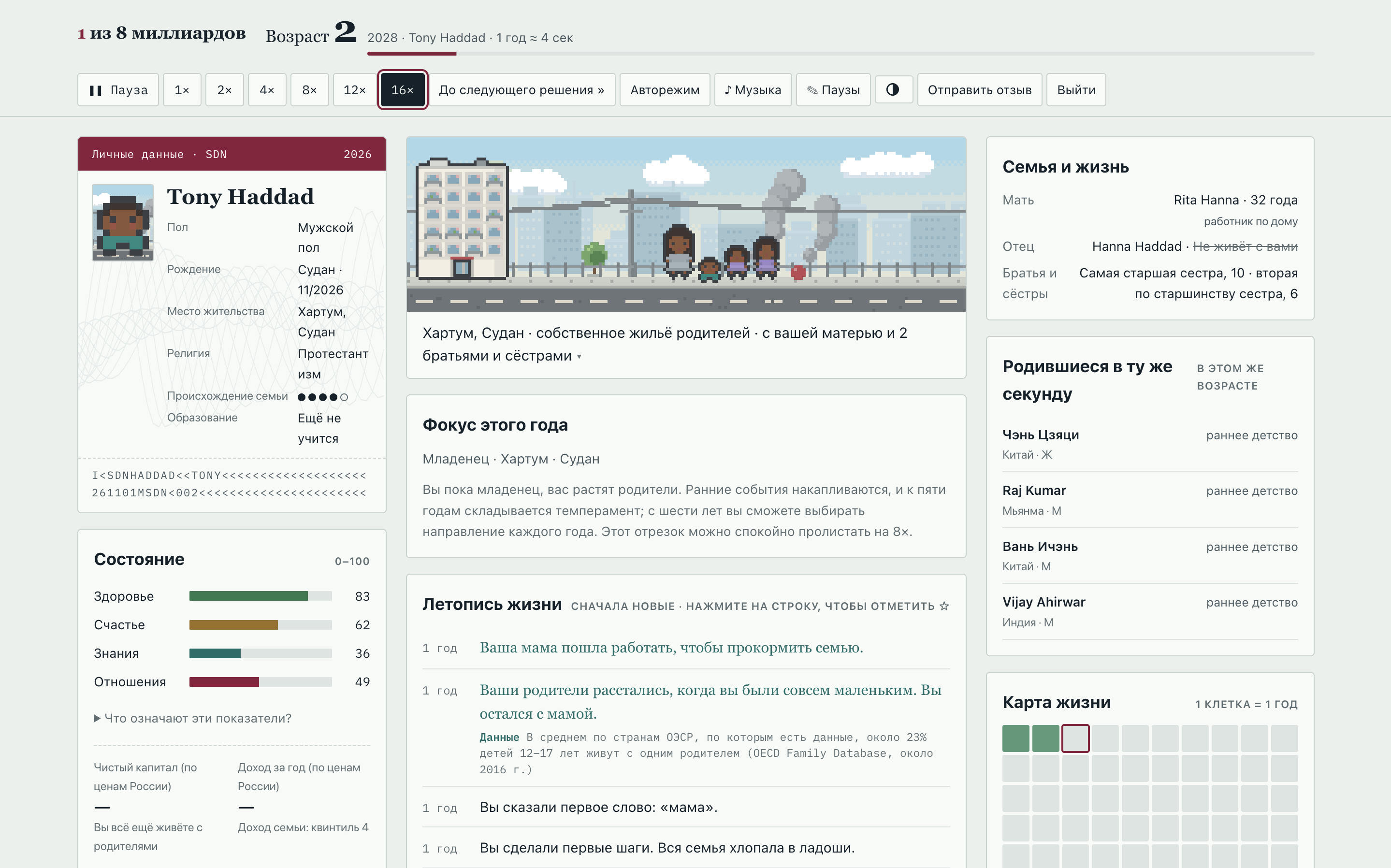
Task: Set playback speed to 8×
Action: (309, 89)
